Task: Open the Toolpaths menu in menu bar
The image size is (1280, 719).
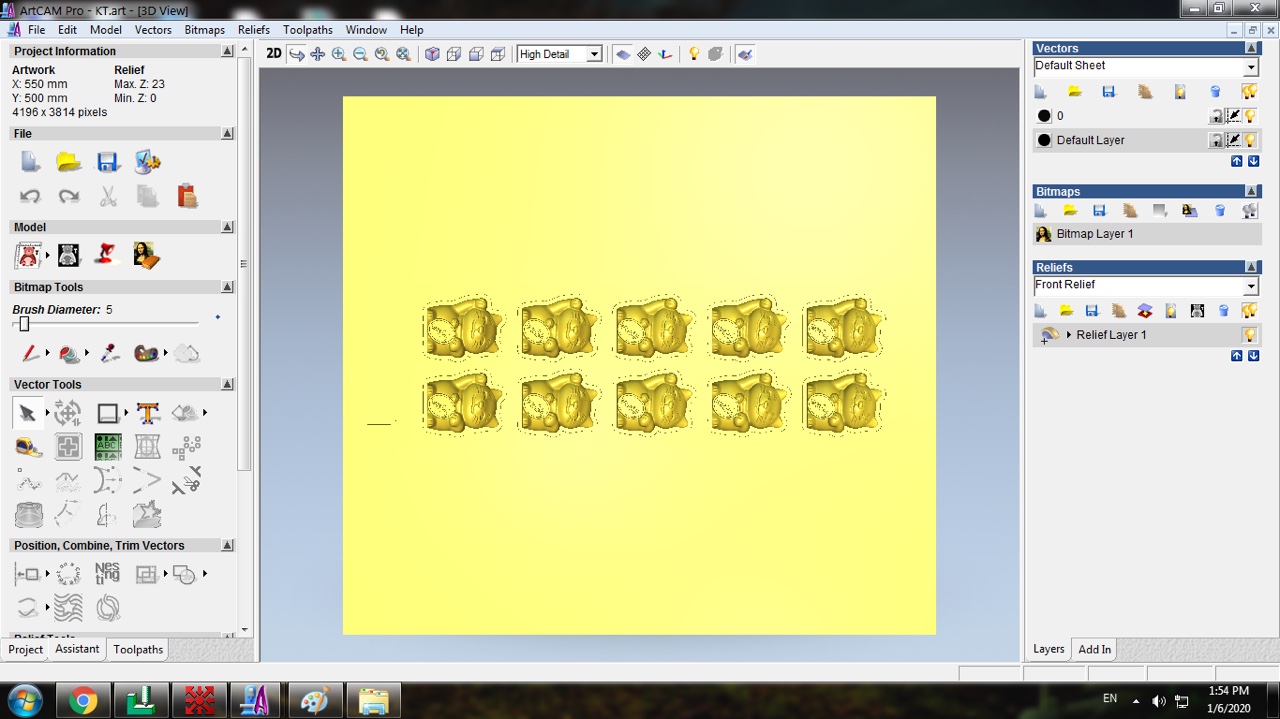Action: tap(308, 30)
